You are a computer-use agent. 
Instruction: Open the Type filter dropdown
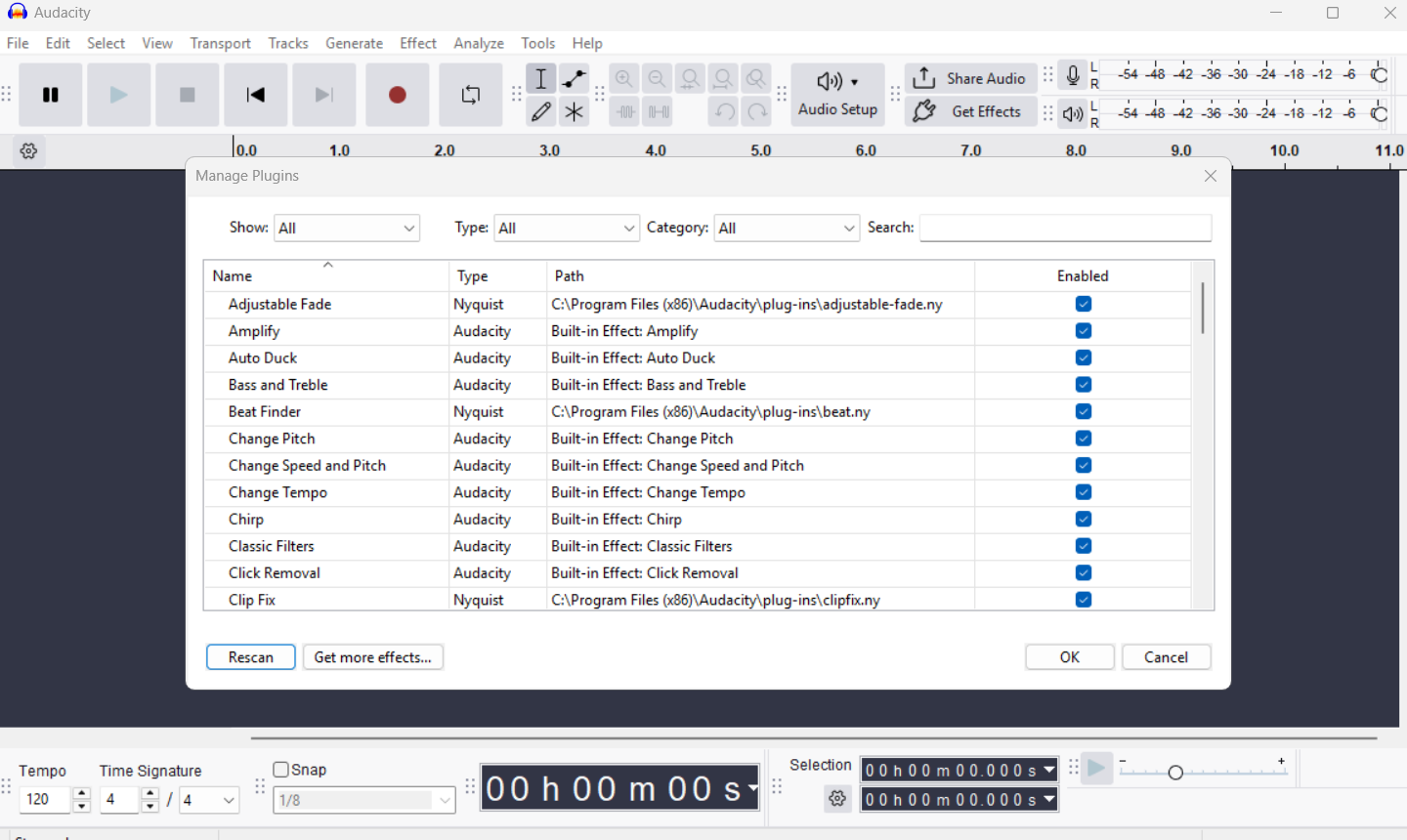(x=567, y=228)
